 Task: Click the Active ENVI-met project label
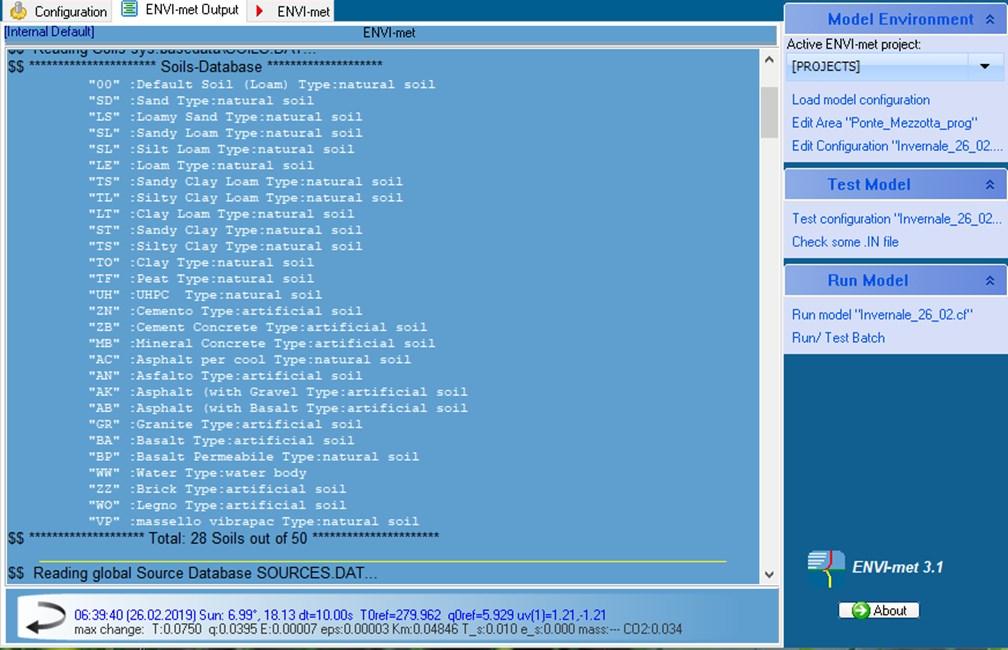[x=854, y=44]
